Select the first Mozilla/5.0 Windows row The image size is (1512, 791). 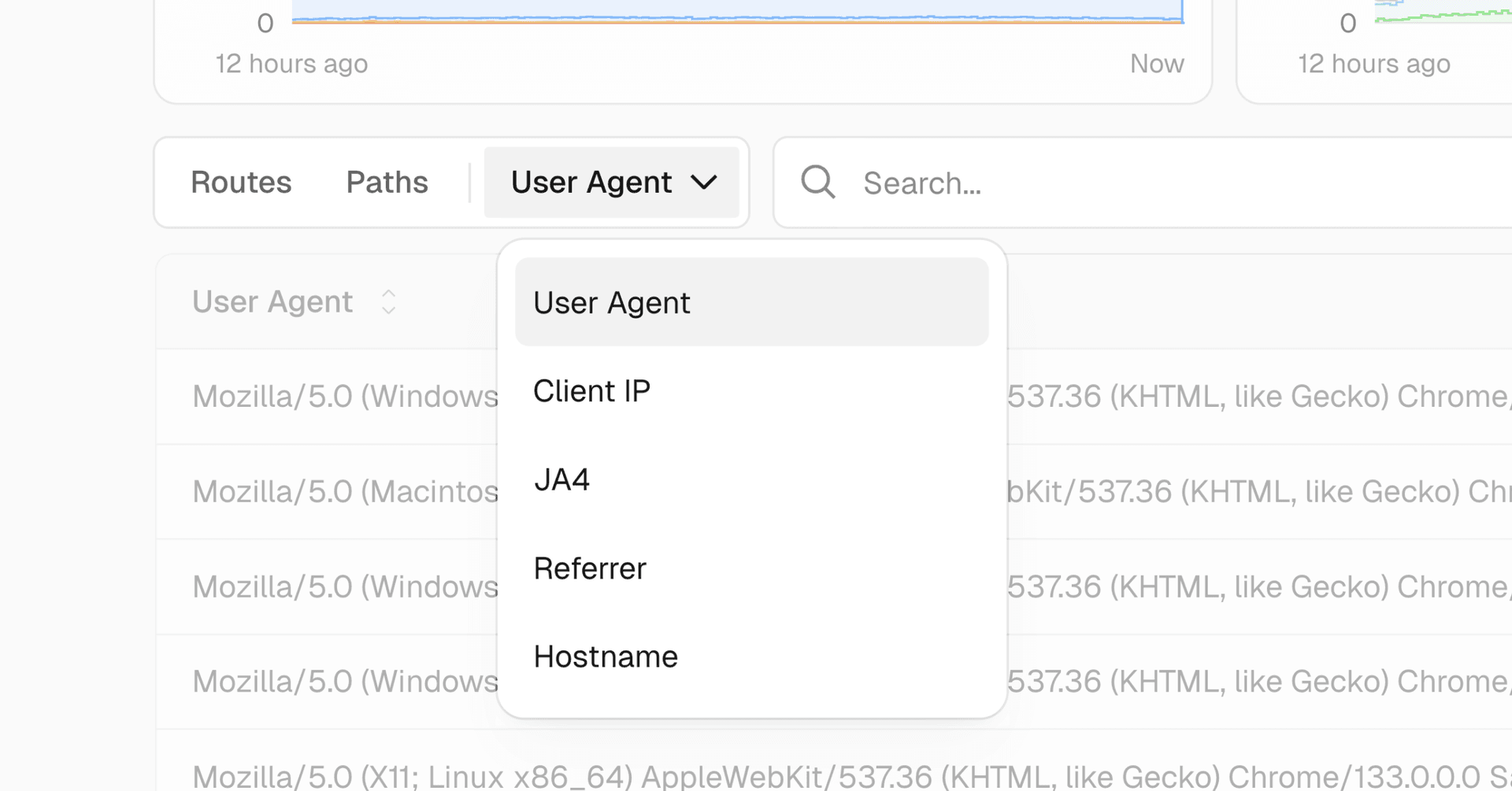345,397
